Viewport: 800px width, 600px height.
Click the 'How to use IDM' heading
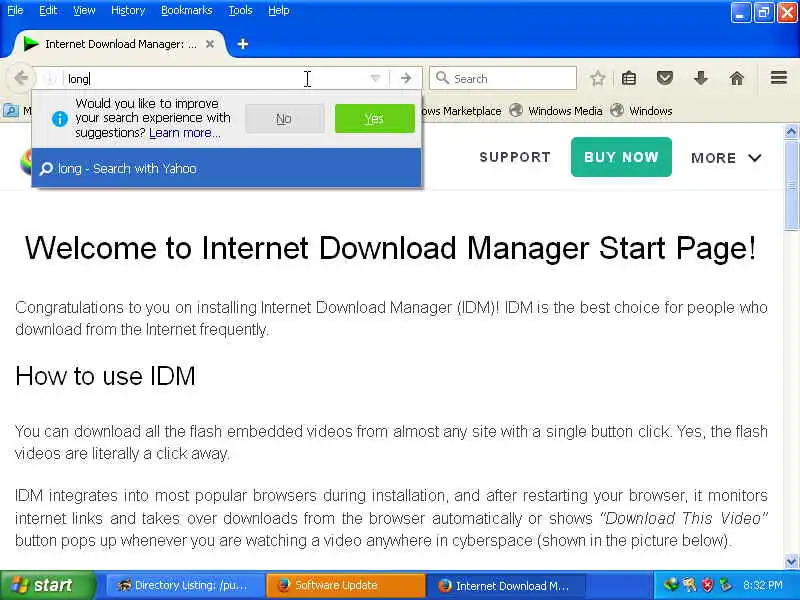[105, 376]
